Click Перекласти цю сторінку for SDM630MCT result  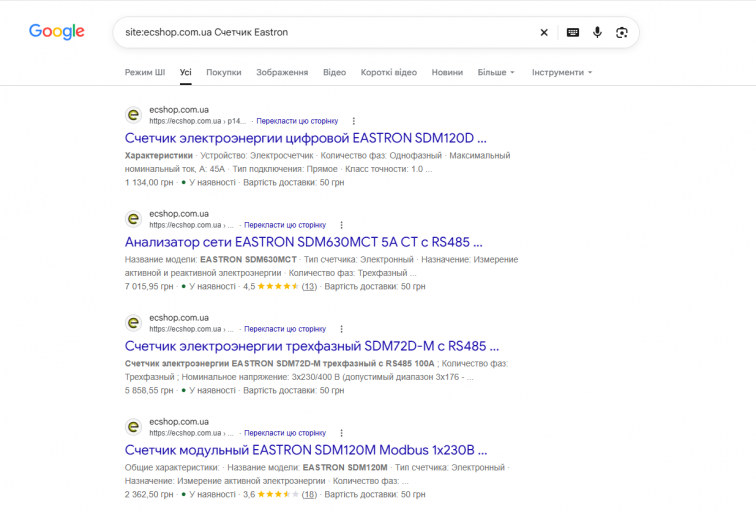pyautogui.click(x=285, y=225)
